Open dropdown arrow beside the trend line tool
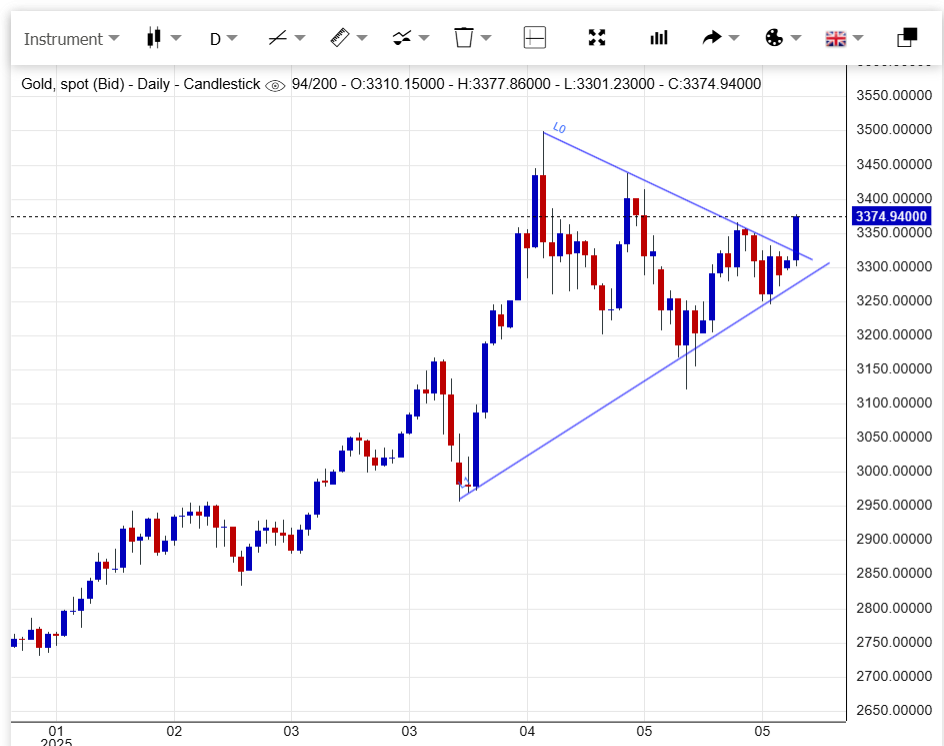The width and height of the screenshot is (944, 746). 301,39
